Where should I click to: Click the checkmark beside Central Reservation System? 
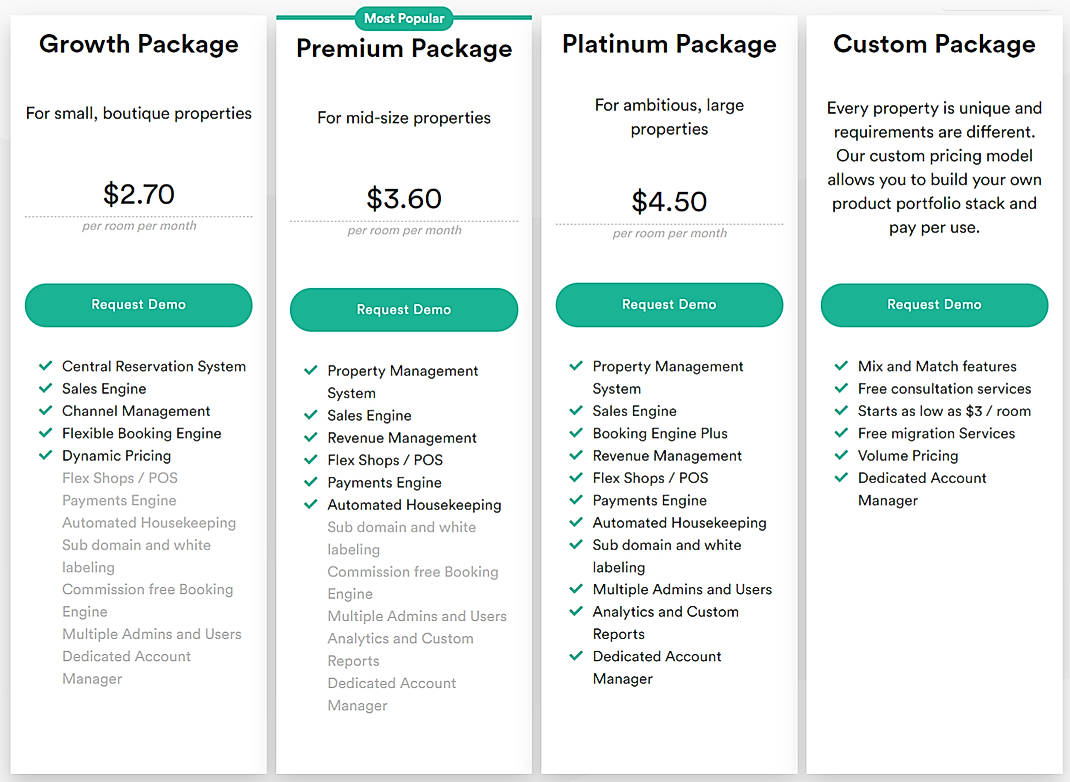pos(45,366)
